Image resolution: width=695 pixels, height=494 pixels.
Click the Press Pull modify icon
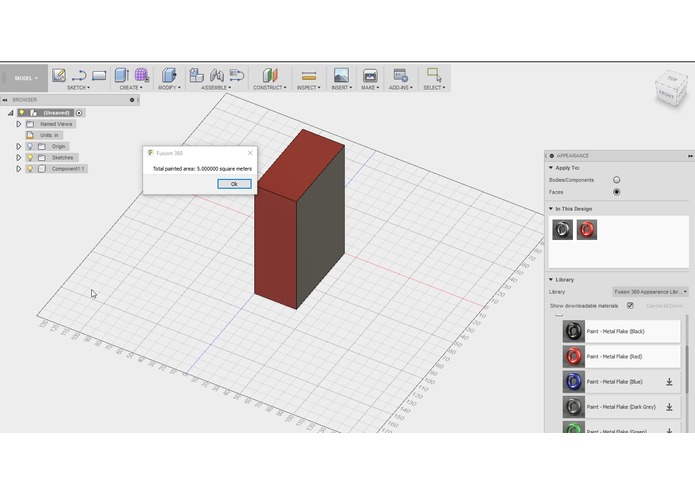[169, 75]
